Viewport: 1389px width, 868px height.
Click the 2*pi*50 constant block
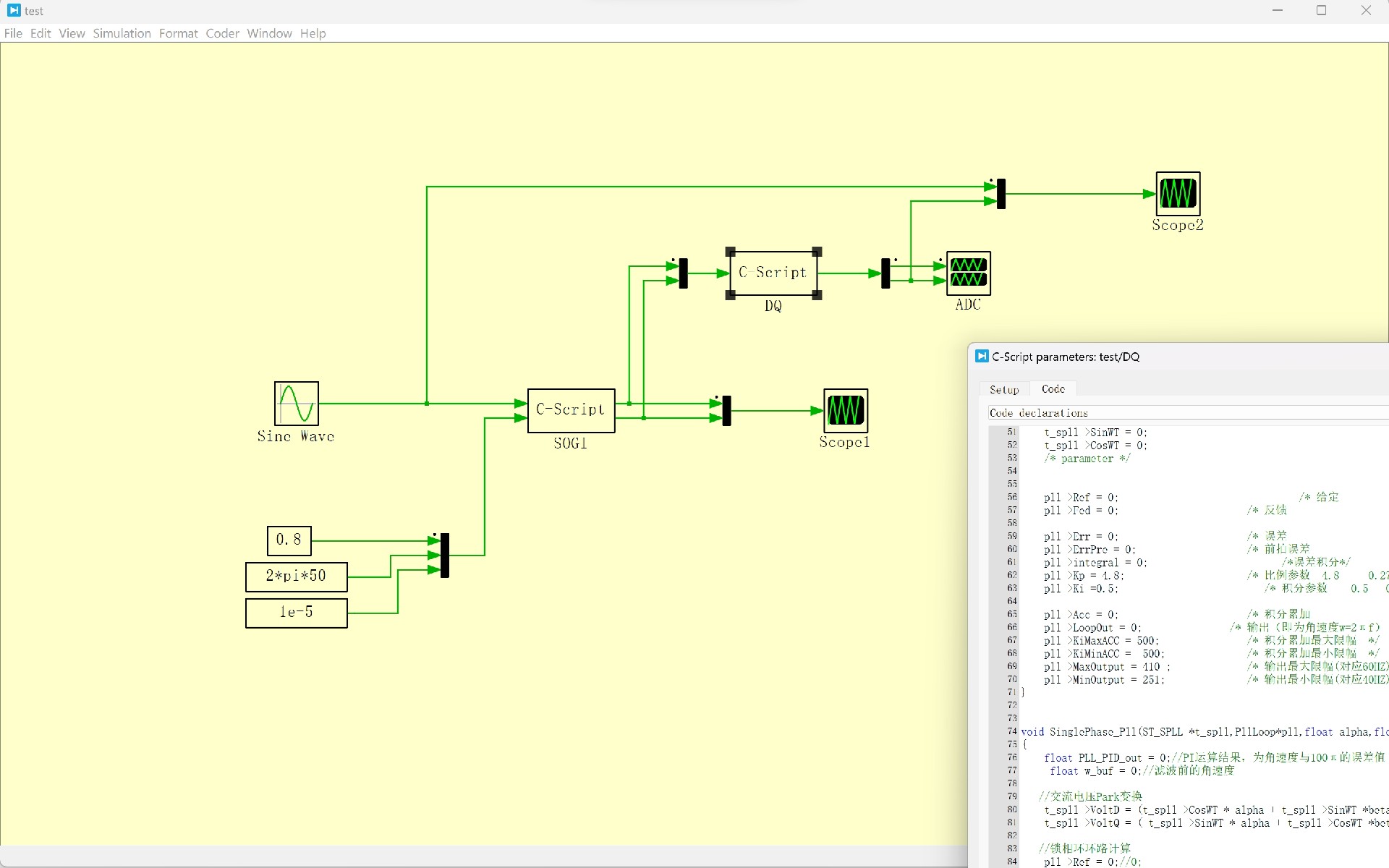tap(296, 576)
